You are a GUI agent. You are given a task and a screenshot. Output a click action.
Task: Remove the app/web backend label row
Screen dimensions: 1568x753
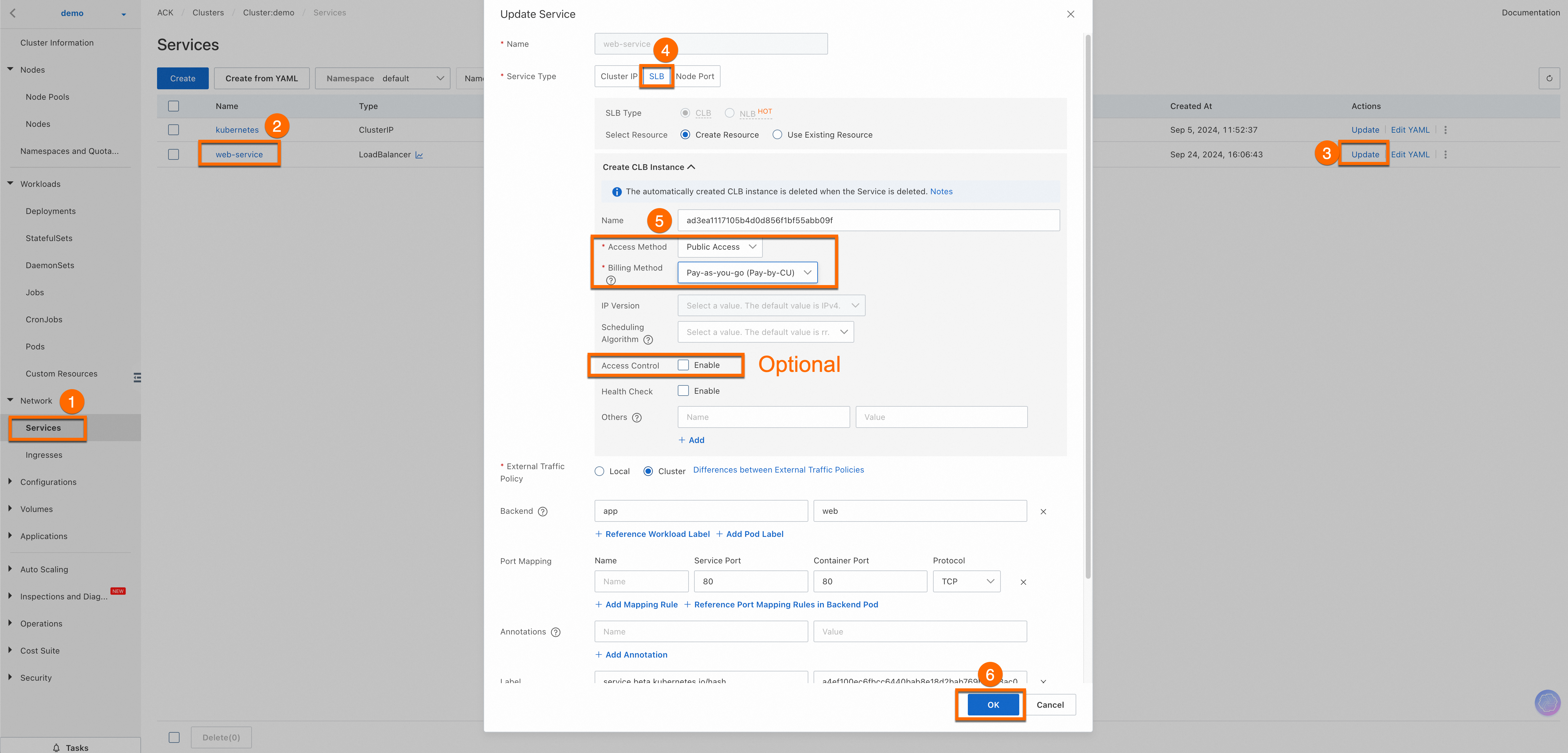tap(1043, 511)
